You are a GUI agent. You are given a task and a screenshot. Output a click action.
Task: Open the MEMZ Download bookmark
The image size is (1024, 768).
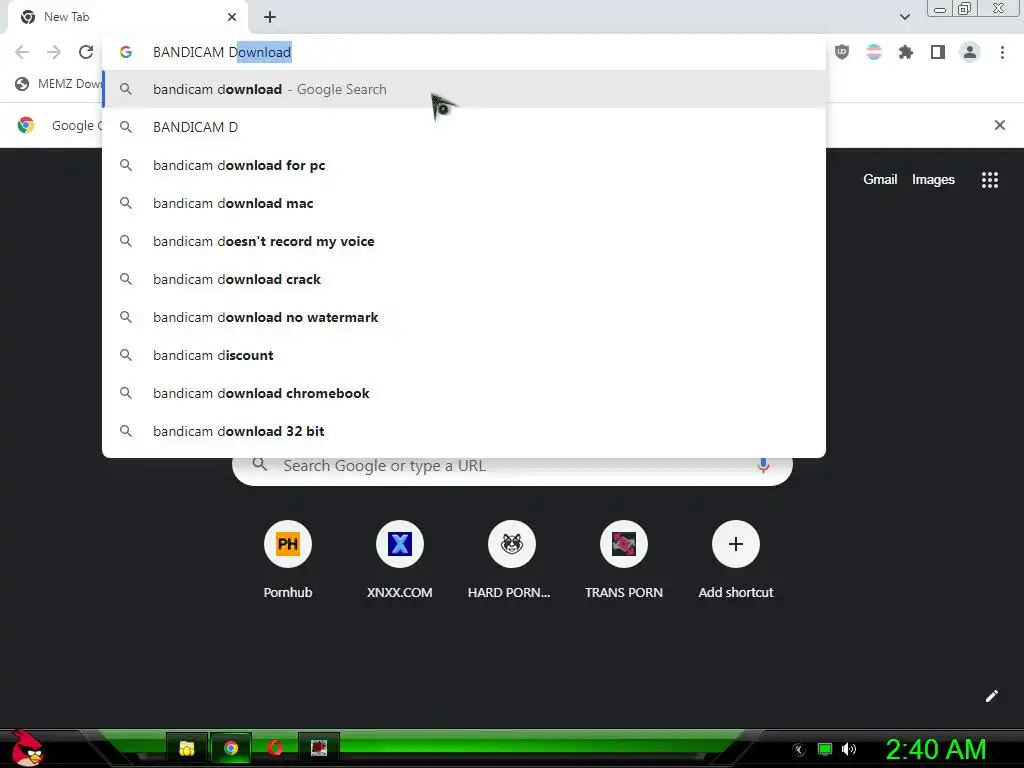(59, 84)
